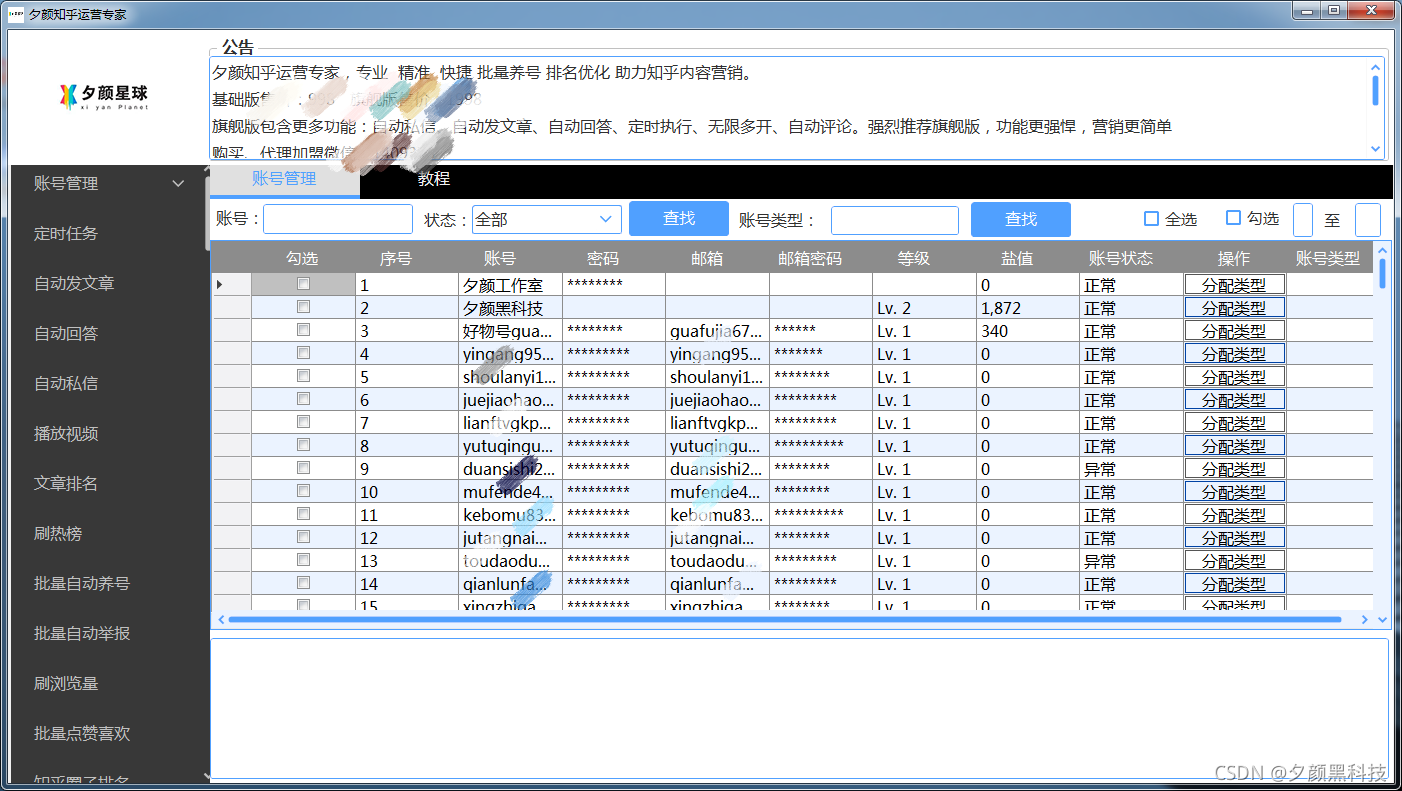
Task: Click 分配类型 button for row 10
Action: point(1234,491)
